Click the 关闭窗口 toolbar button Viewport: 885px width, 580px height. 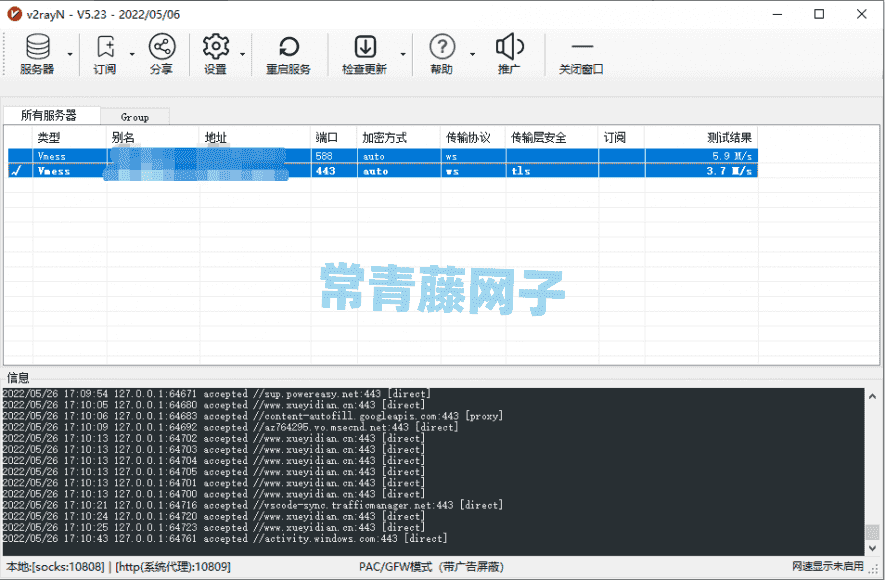(x=581, y=54)
